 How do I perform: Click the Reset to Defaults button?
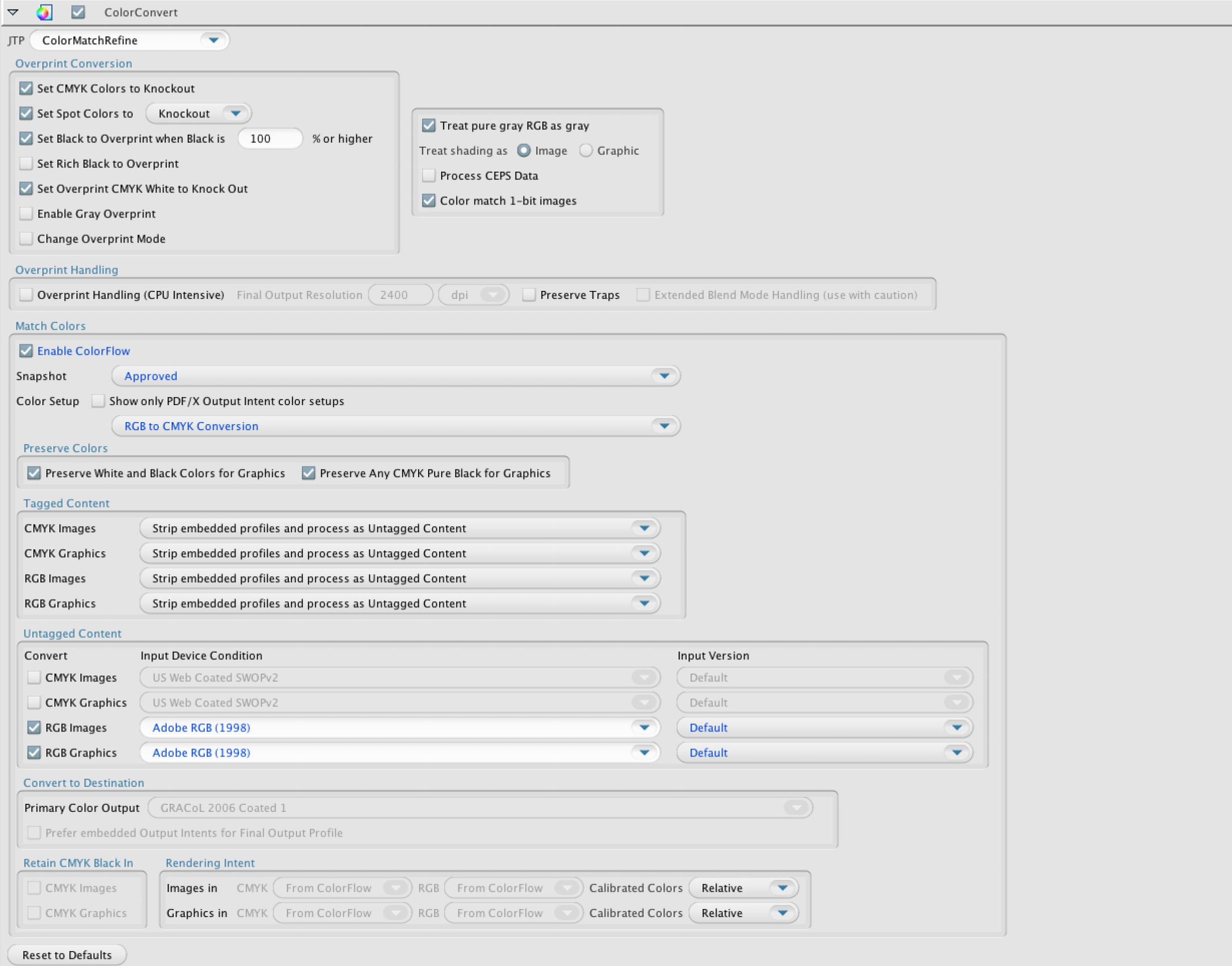[67, 955]
